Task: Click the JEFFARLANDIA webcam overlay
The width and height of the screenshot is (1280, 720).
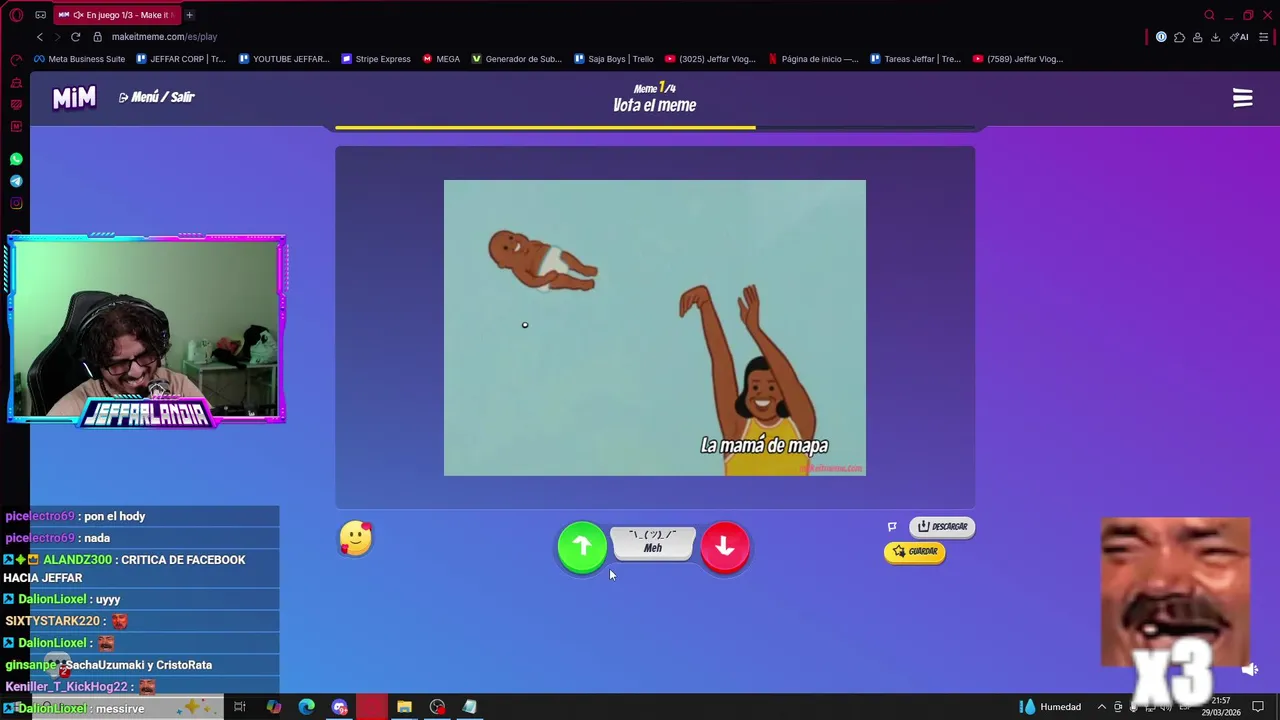Action: (x=147, y=329)
